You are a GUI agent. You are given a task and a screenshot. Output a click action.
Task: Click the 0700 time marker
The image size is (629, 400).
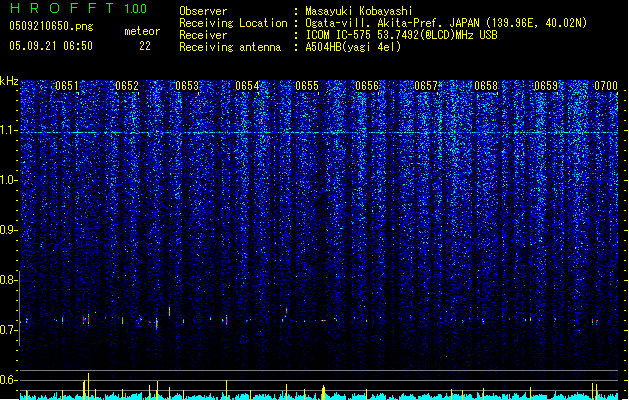[x=606, y=86]
